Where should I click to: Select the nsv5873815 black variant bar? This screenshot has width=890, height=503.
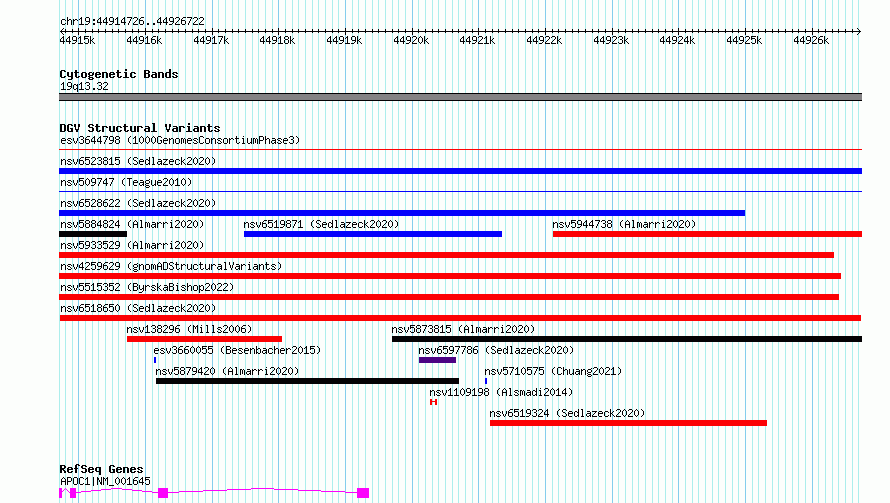click(x=627, y=339)
